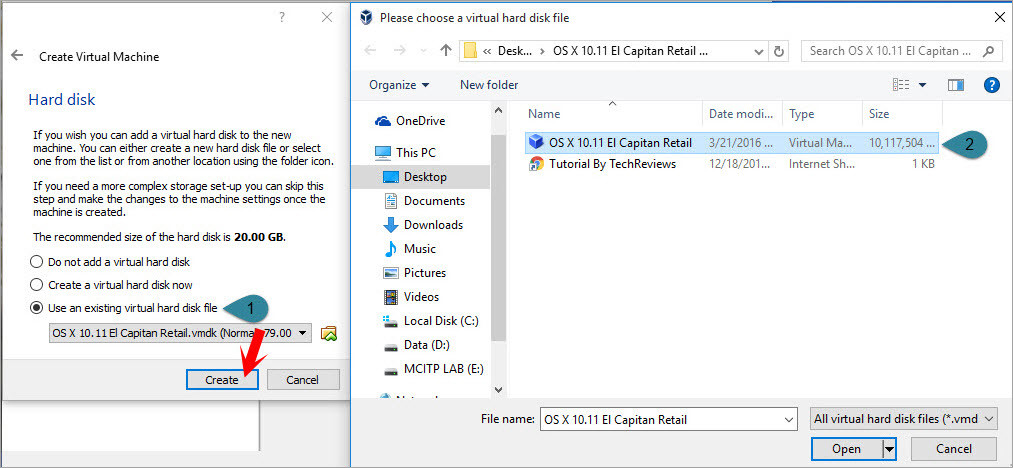1013x468 pixels.
Task: Cancel the file chooser dialog
Action: (954, 449)
